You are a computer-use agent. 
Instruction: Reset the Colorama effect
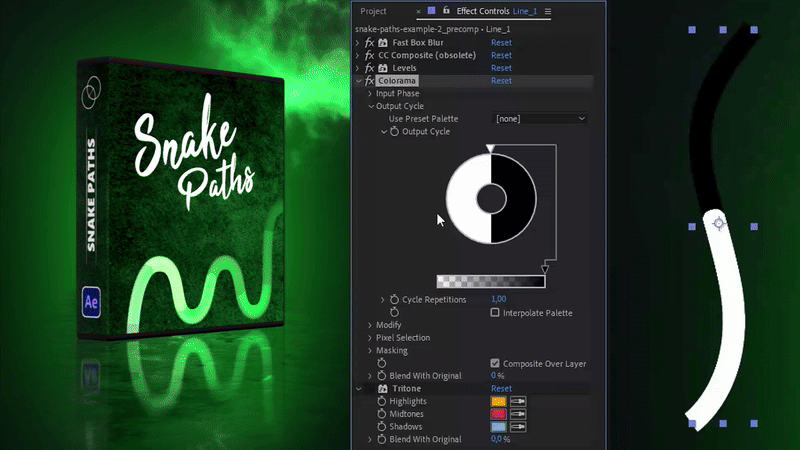click(x=501, y=81)
